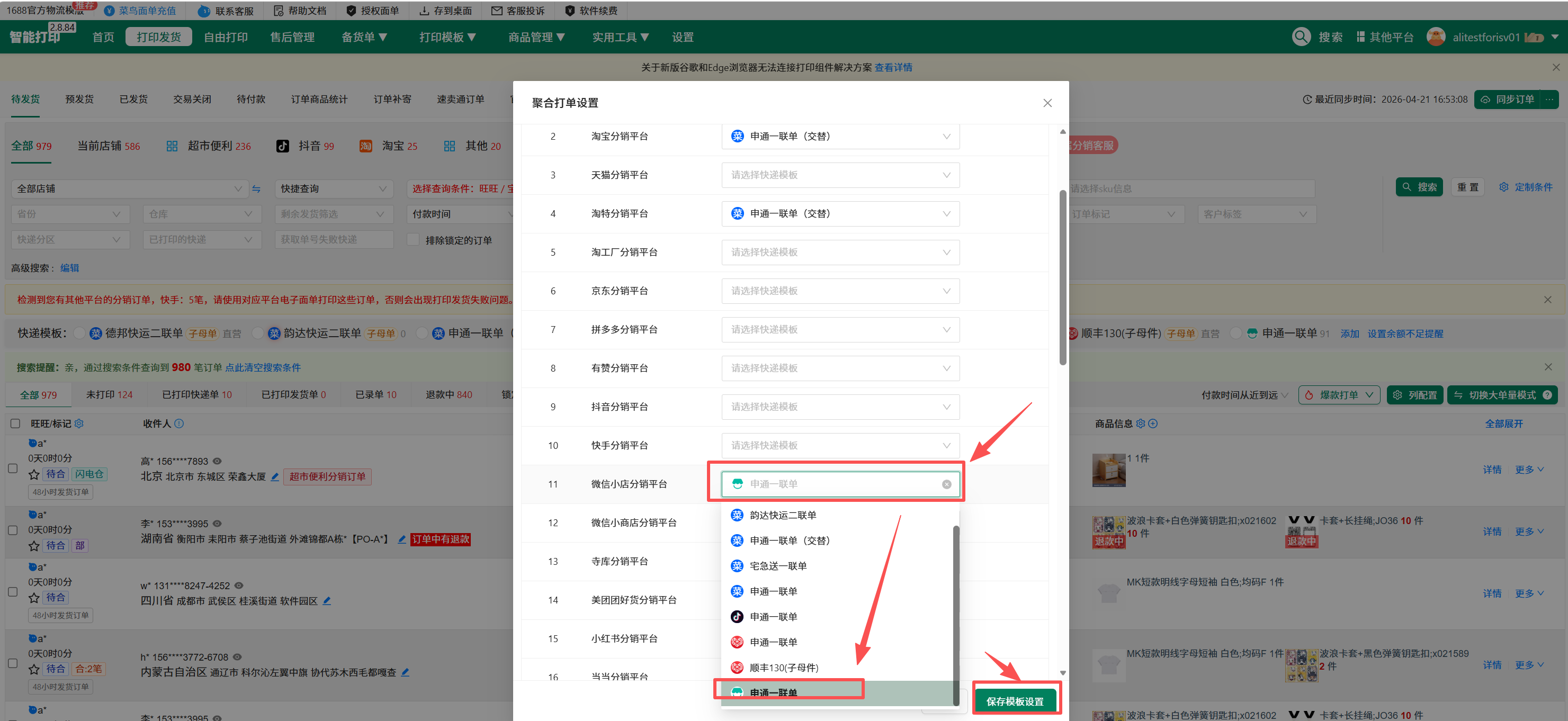Click the plus icon beside 商品信息 header
The height and width of the screenshot is (721, 1568).
pos(1153,423)
